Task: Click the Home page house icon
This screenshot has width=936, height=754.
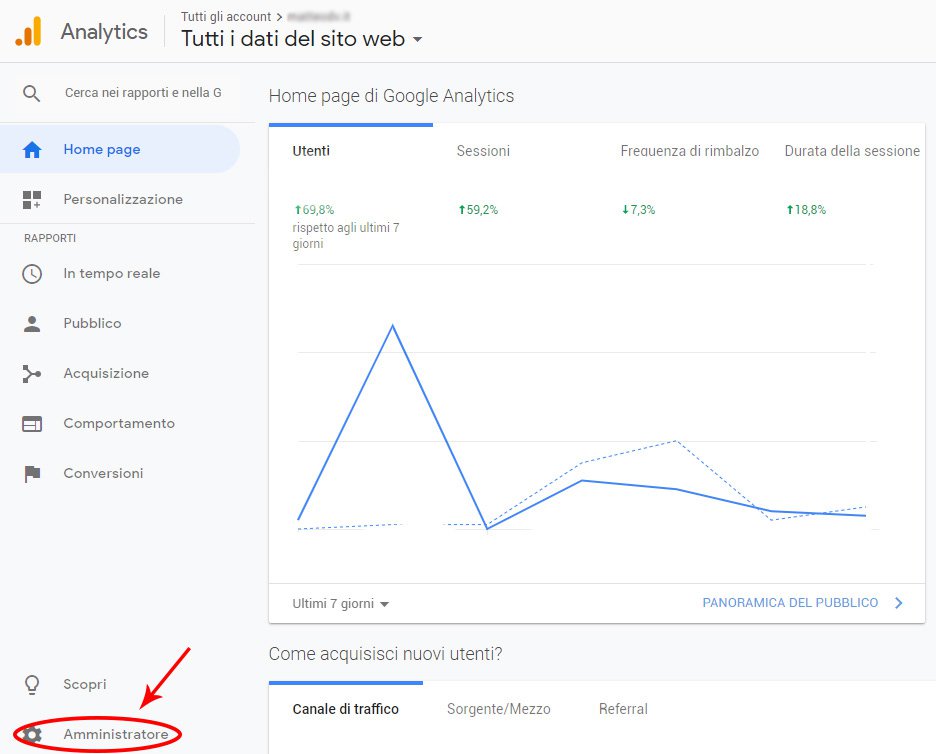Action: click(32, 149)
